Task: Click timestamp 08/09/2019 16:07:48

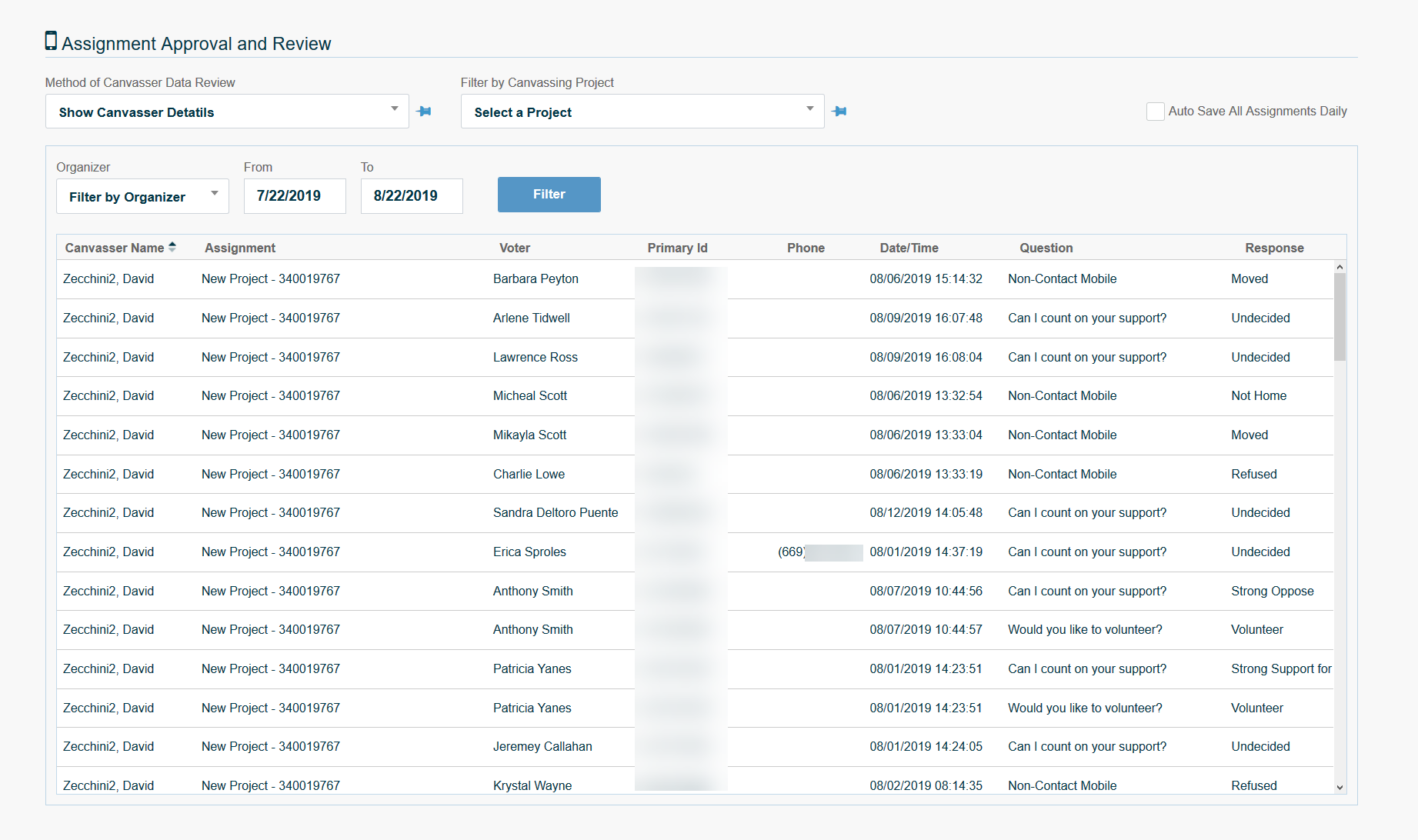Action: 926,318
